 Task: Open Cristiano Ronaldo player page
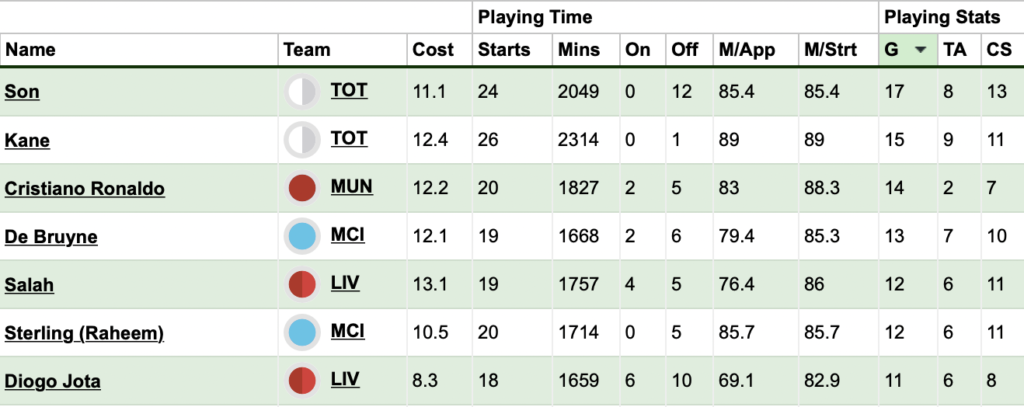[x=84, y=189]
